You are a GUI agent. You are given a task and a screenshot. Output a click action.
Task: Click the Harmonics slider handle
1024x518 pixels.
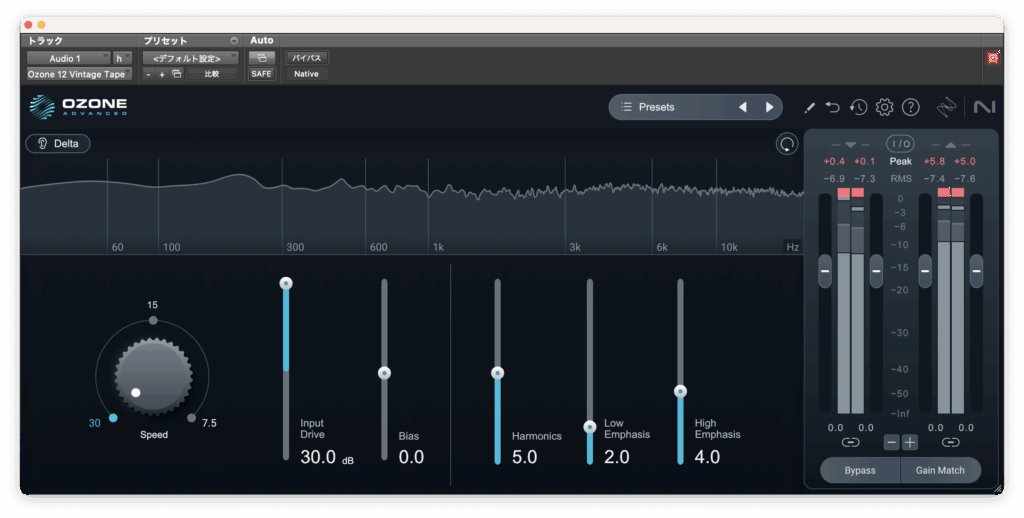coord(497,373)
